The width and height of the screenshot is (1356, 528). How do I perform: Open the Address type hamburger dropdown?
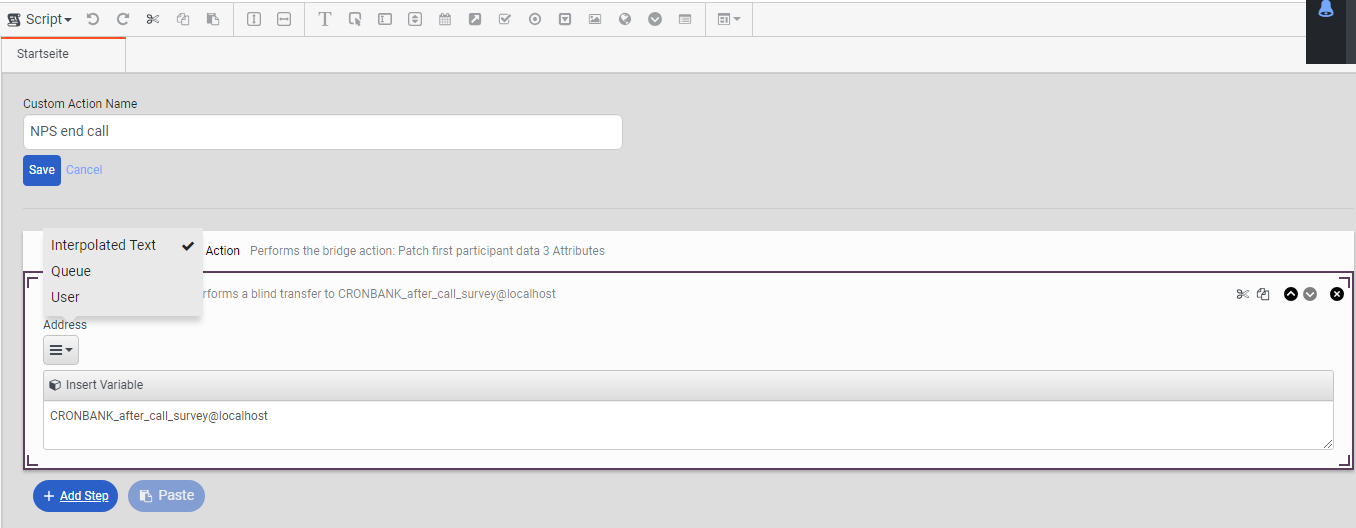pyautogui.click(x=61, y=350)
